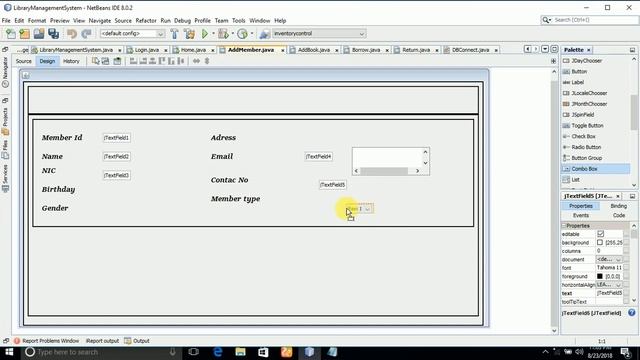Open the Code properties tab

point(618,215)
